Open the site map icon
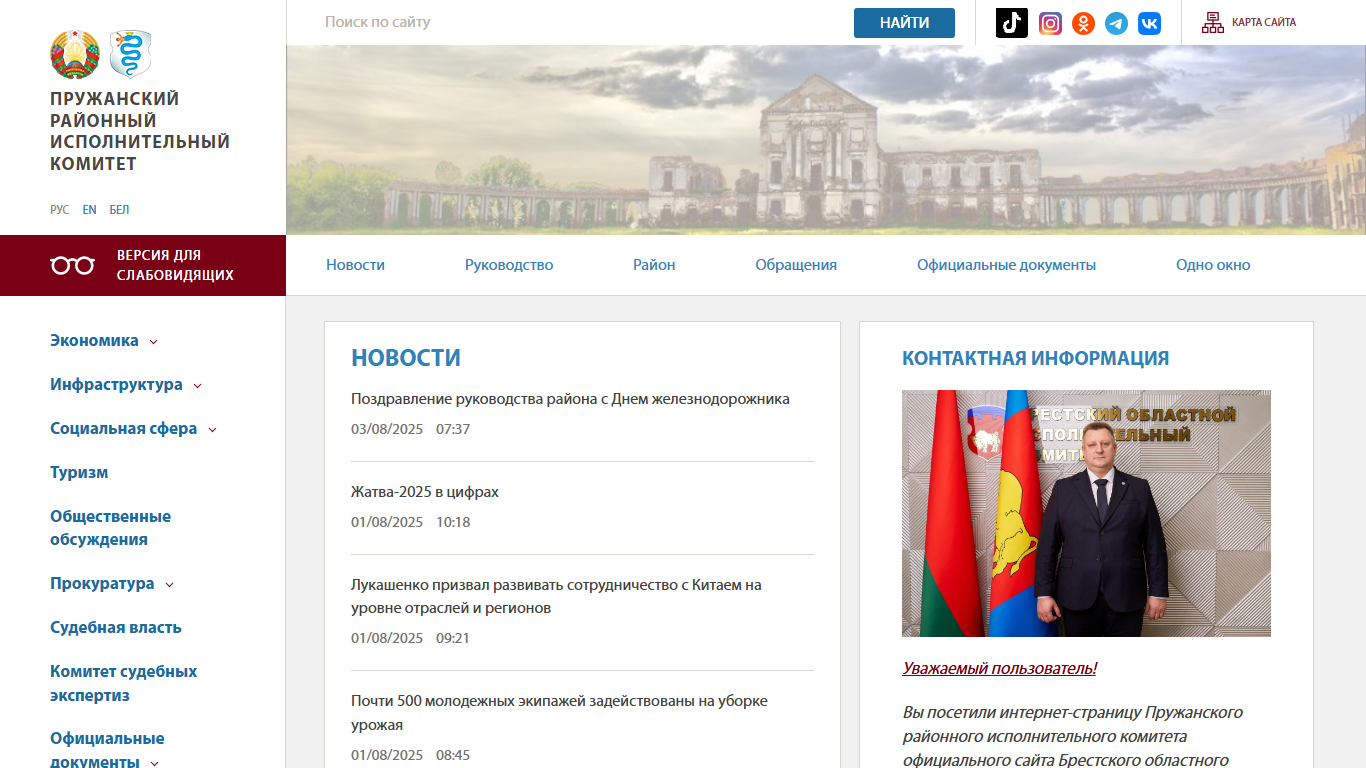 (1212, 23)
